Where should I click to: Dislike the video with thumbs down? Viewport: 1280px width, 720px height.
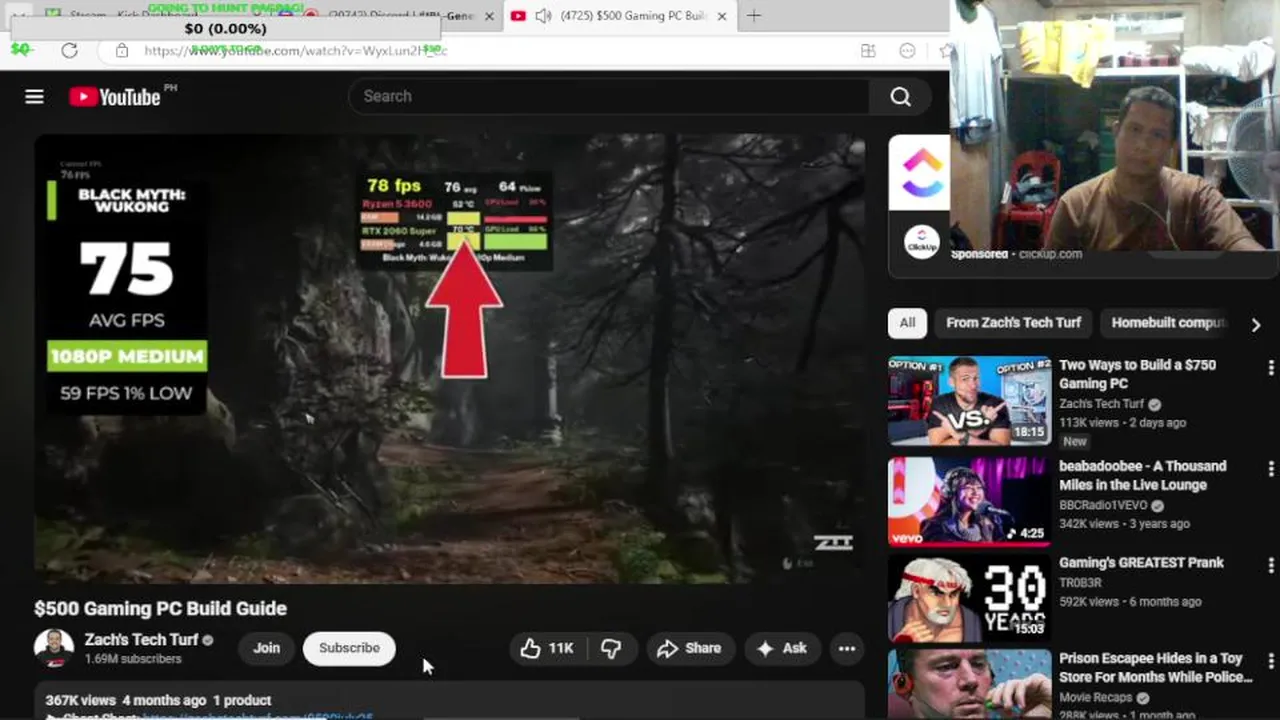pyautogui.click(x=611, y=648)
